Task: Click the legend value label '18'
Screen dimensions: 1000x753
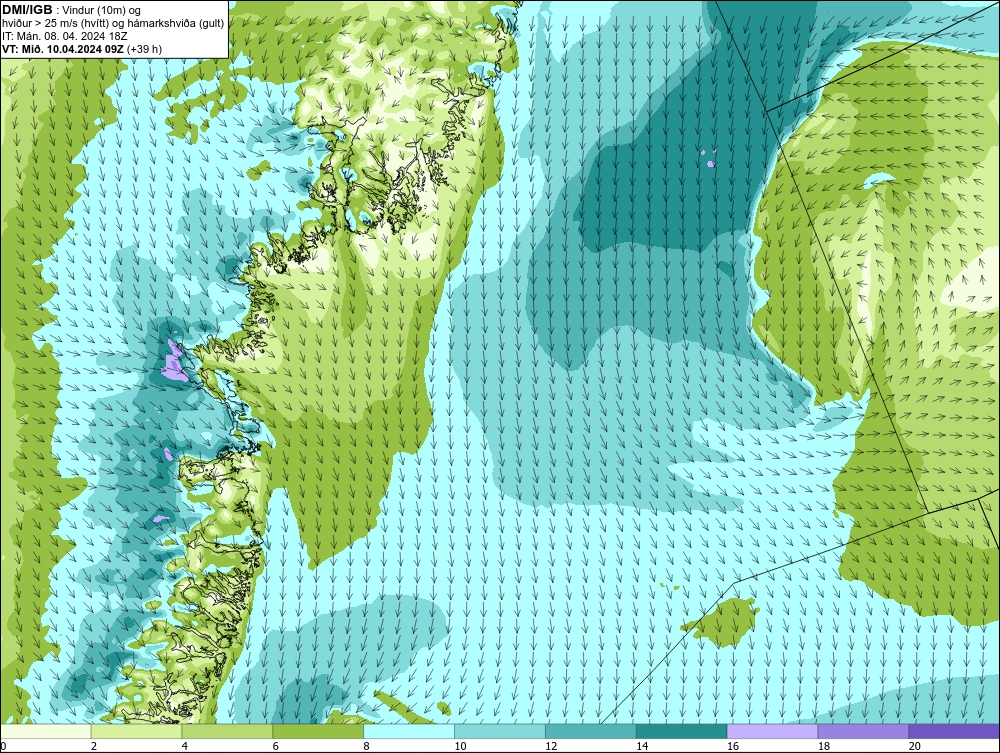Action: click(x=823, y=746)
